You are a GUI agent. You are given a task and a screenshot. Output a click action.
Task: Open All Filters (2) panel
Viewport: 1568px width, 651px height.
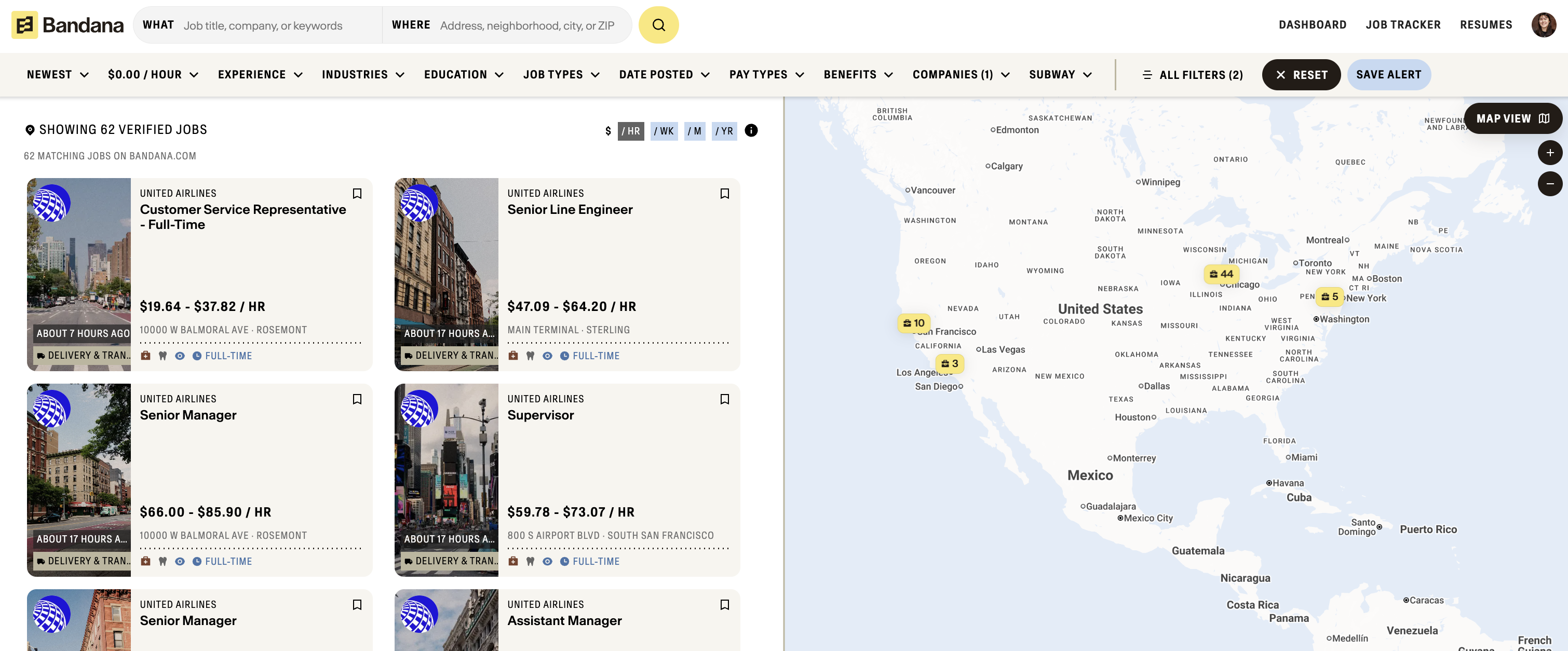tap(1193, 75)
